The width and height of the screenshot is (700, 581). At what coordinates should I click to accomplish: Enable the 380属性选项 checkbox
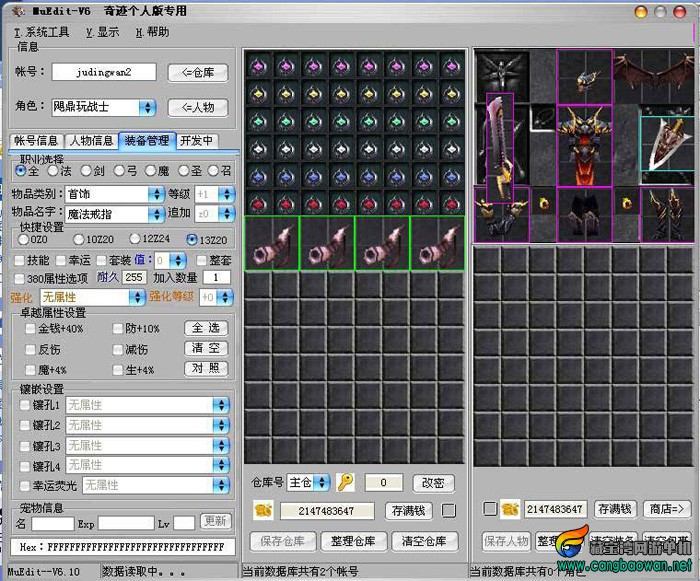19,279
